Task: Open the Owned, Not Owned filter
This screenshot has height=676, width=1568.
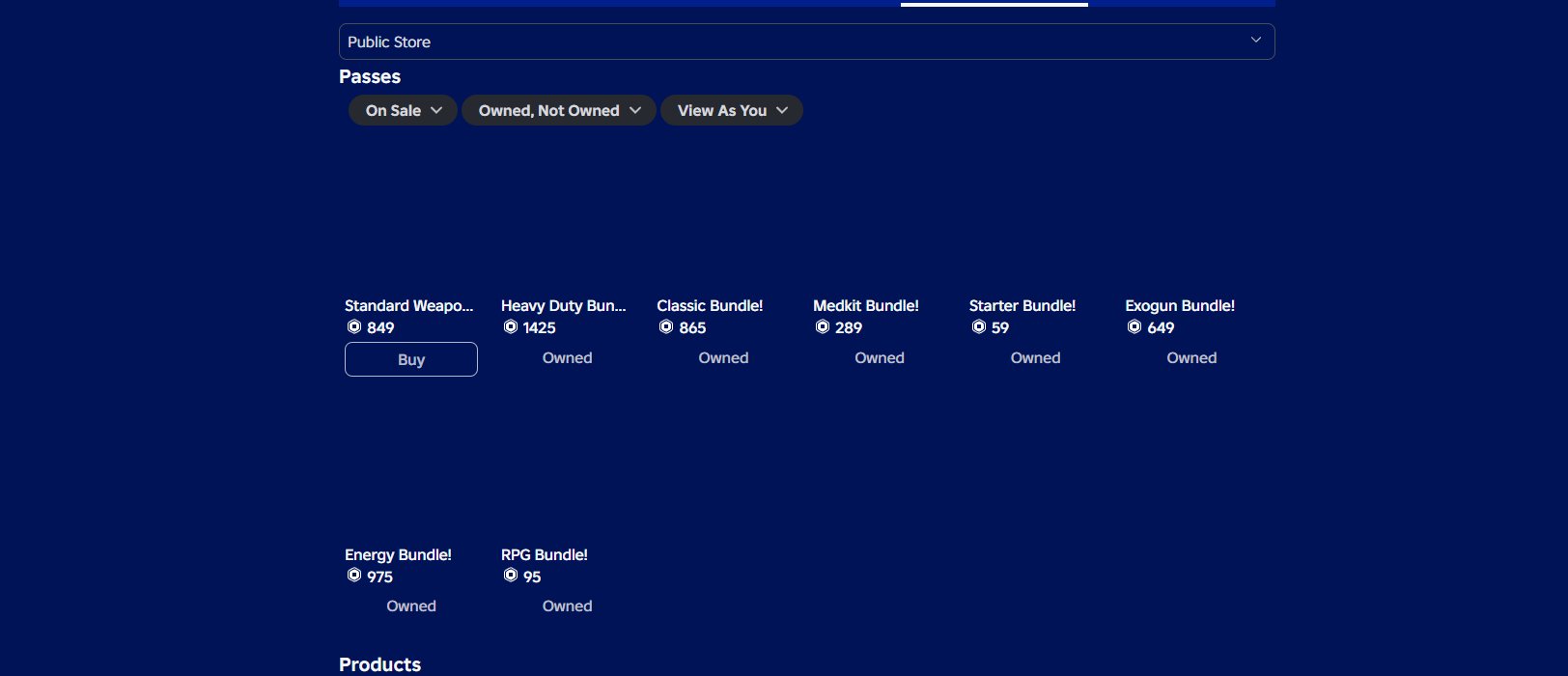Action: coord(559,110)
